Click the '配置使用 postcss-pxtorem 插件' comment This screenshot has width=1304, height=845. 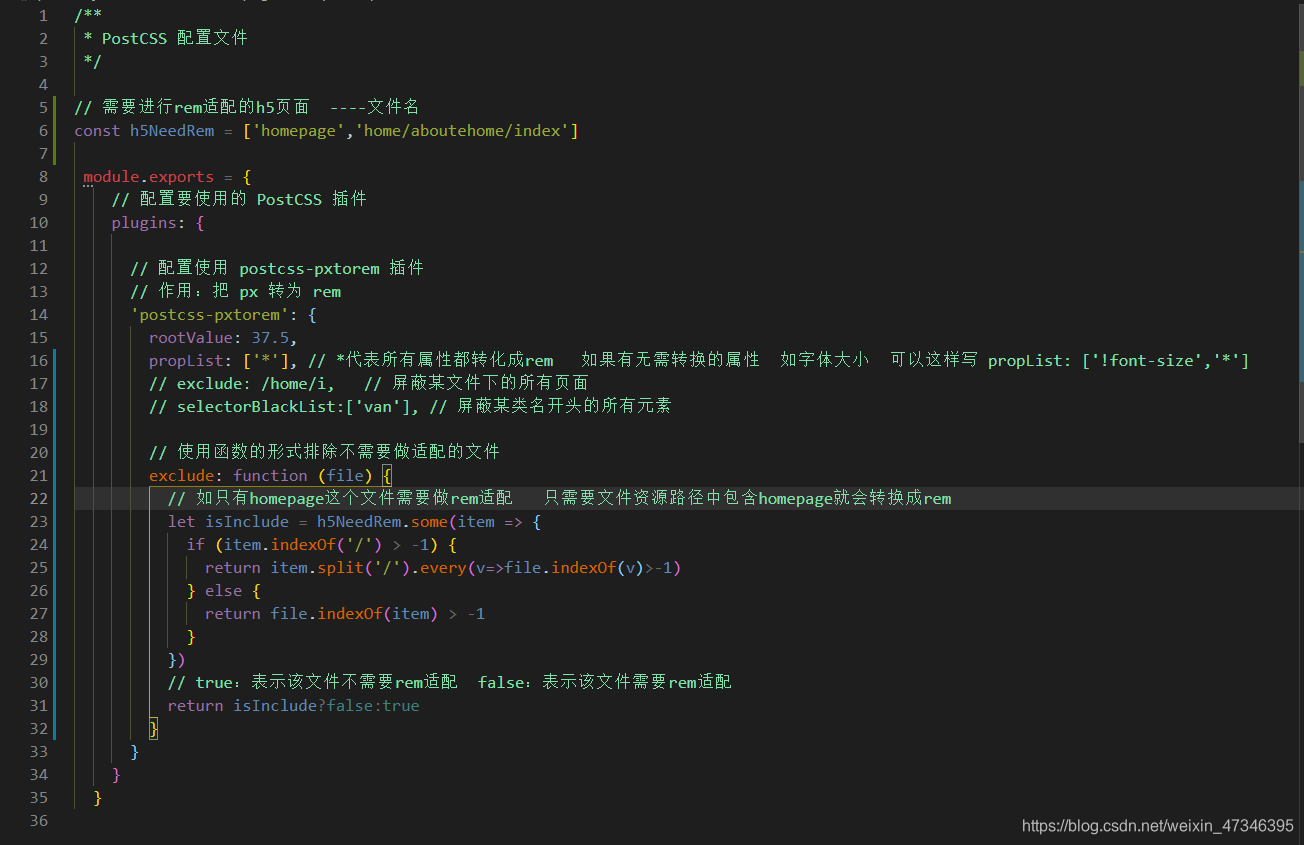tap(290, 268)
